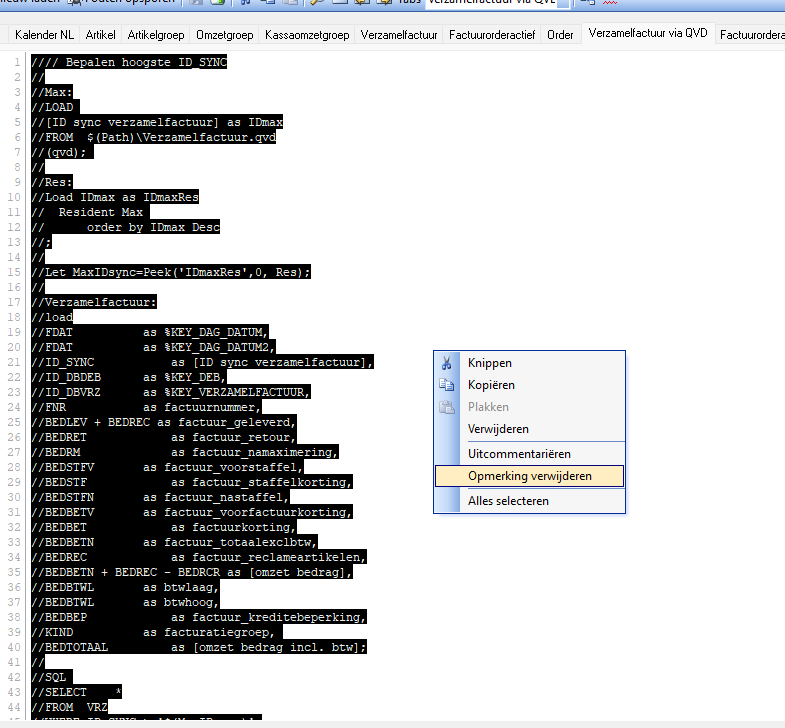Viewport: 785px width, 728px height.
Task: Click 'Load IDmax as IDmaxRes' line
Action: [115, 197]
